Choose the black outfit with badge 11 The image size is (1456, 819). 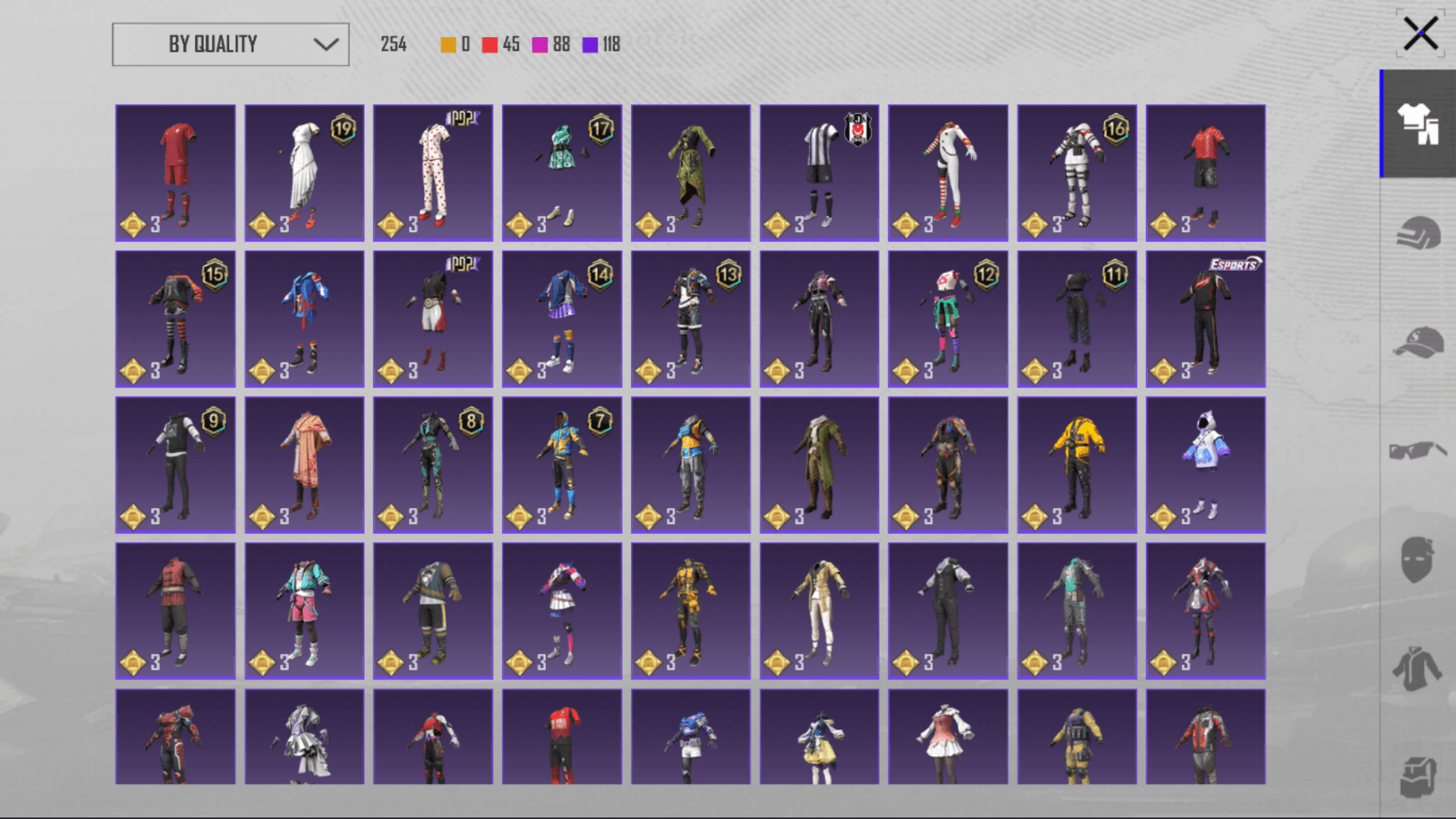coord(1077,319)
